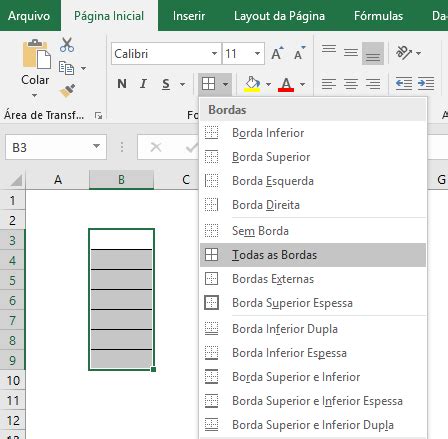
Task: Expand the font color dropdown arrow
Action: 302,84
